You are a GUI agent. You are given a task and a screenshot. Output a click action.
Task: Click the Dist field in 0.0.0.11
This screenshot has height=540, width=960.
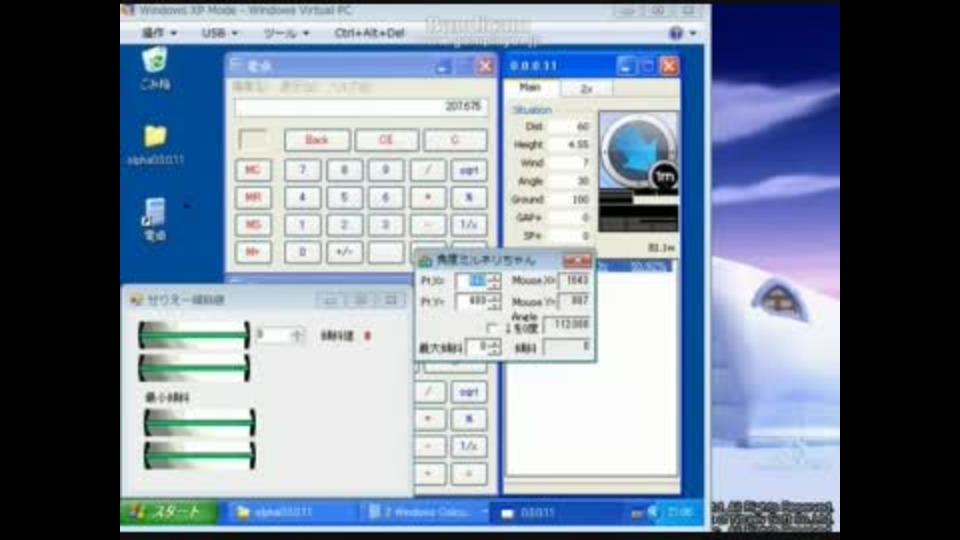[x=570, y=127]
